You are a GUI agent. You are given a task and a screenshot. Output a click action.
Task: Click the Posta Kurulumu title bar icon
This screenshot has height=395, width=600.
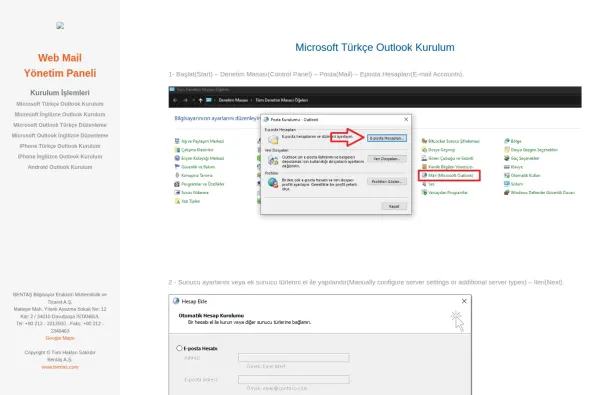pyautogui.click(x=266, y=119)
